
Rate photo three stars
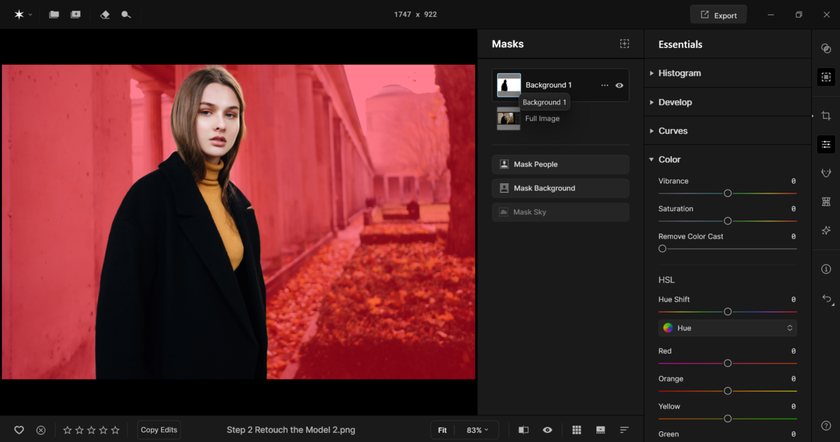click(91, 430)
